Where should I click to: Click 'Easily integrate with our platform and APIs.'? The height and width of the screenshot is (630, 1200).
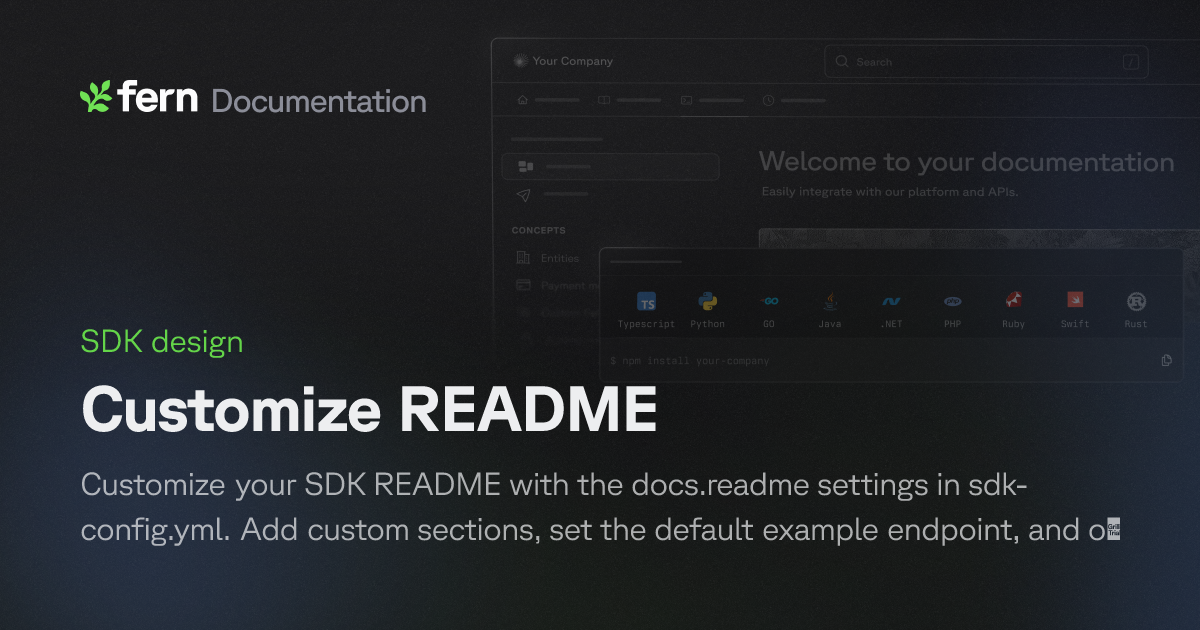click(x=890, y=191)
